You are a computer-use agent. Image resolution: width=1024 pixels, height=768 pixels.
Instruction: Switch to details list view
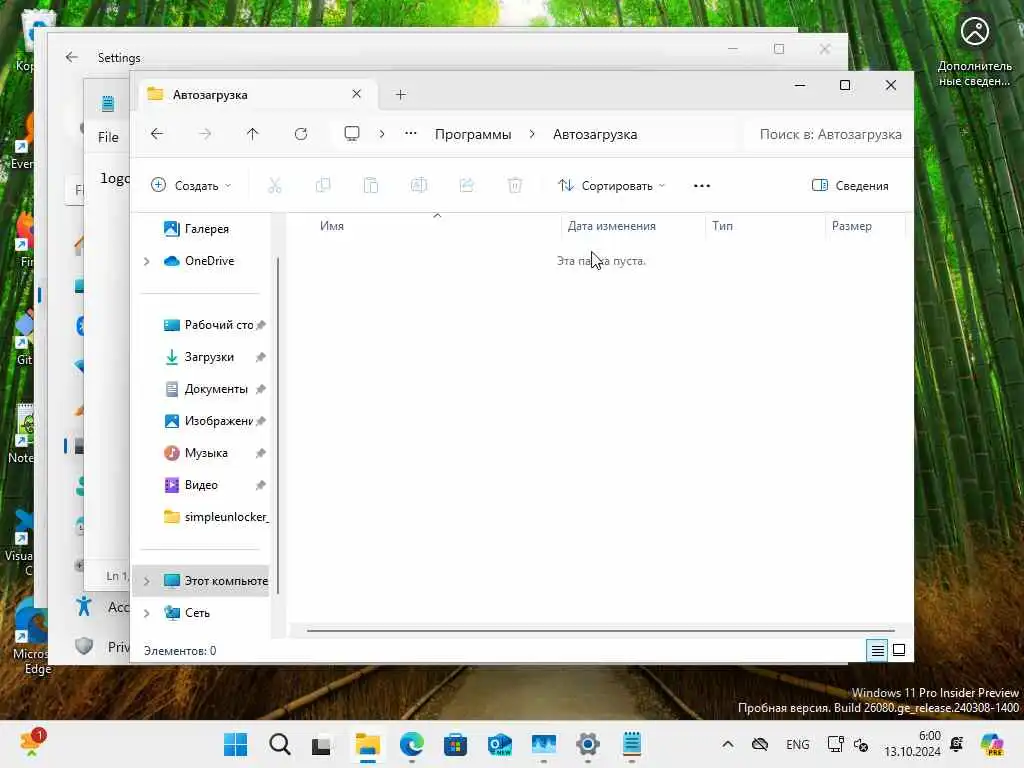point(877,650)
